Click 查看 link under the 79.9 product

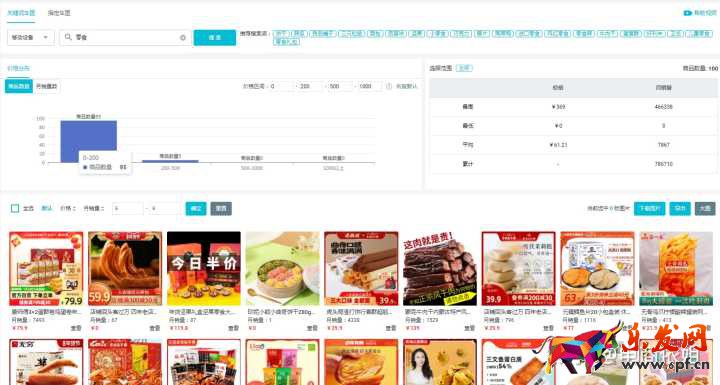(x=76, y=328)
